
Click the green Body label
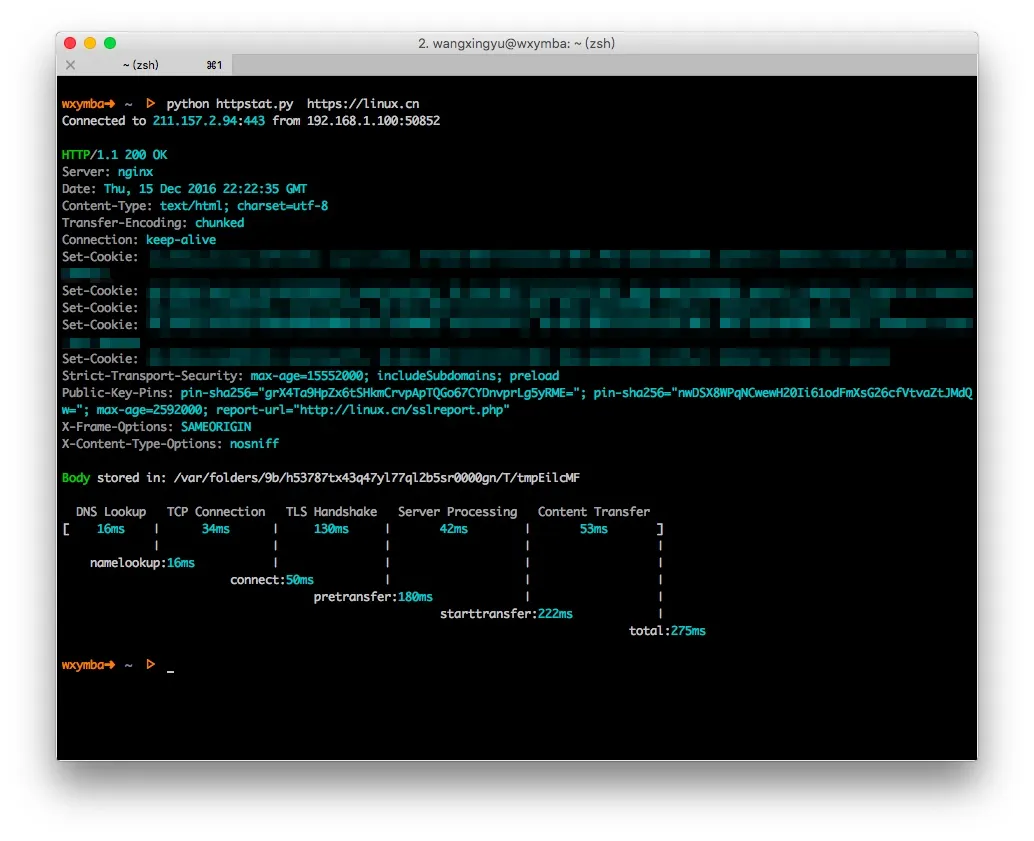76,477
